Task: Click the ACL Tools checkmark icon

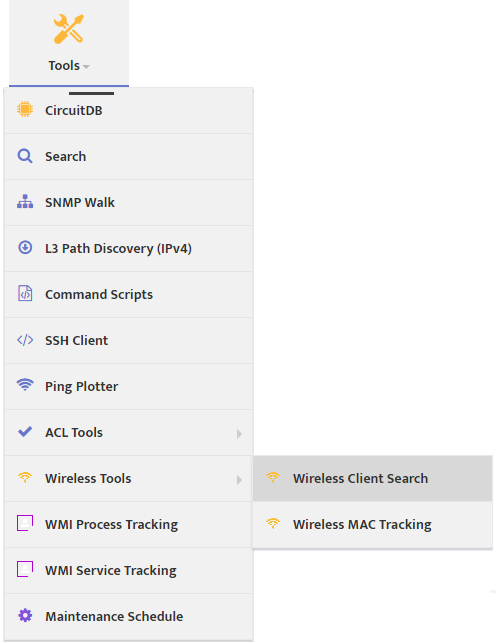Action: tap(25, 431)
